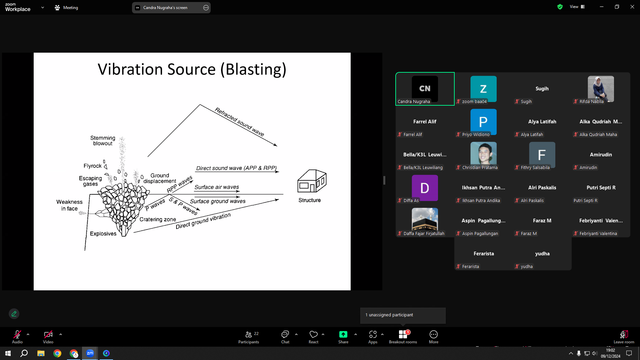Viewport: 640px width, 360px height.
Task: Open the React emoji menu
Action: tap(313, 337)
